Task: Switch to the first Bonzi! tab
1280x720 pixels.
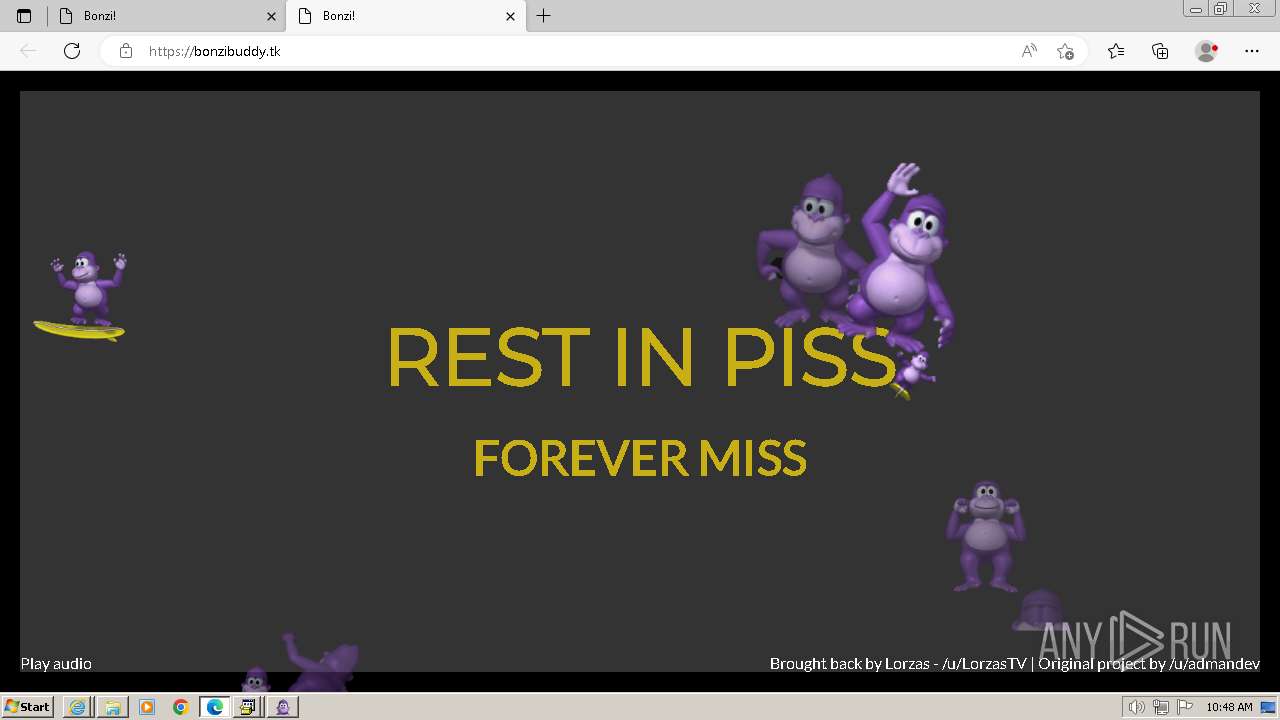Action: pos(167,16)
